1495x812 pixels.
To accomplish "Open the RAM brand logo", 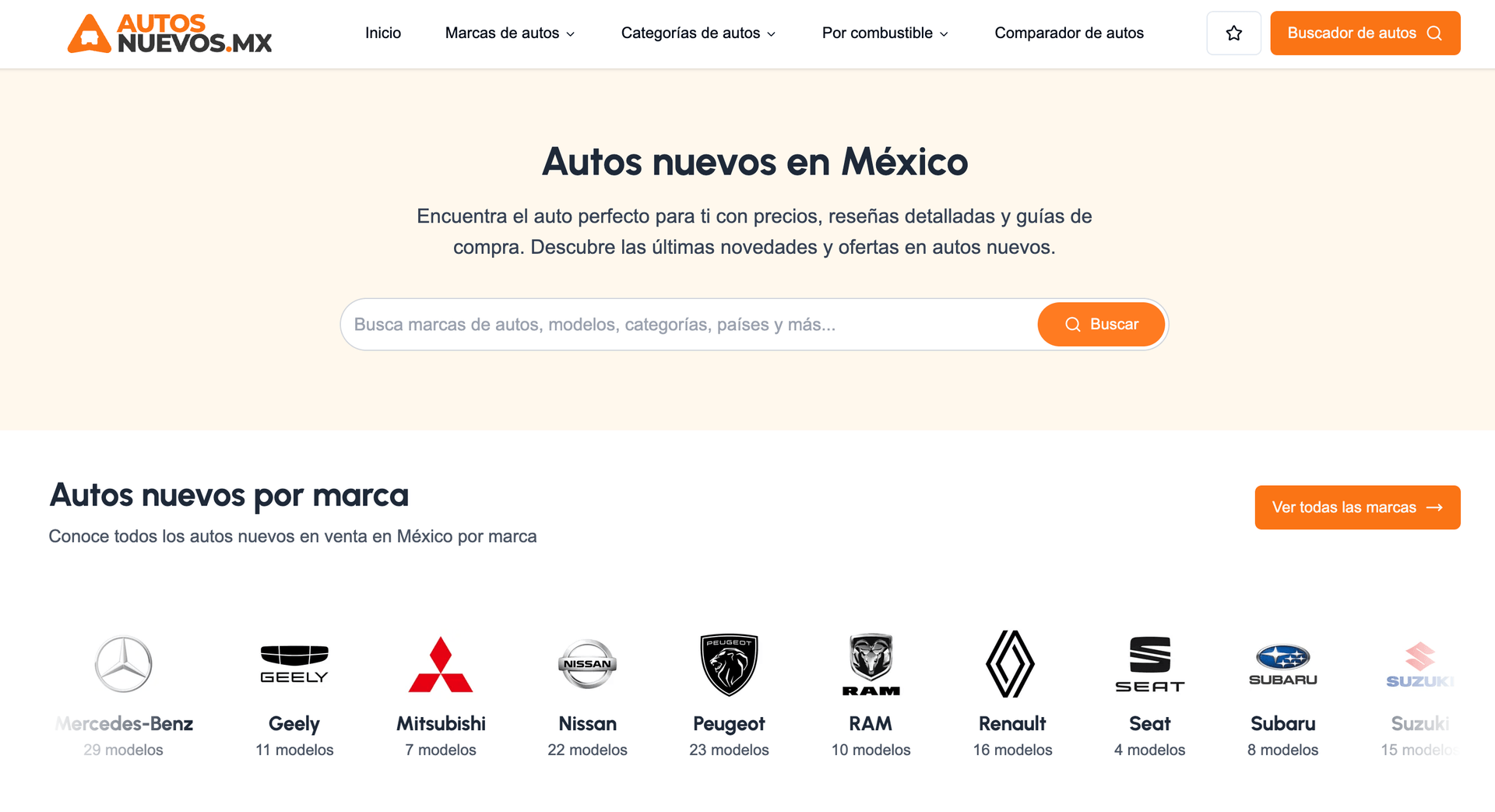I will tap(871, 664).
